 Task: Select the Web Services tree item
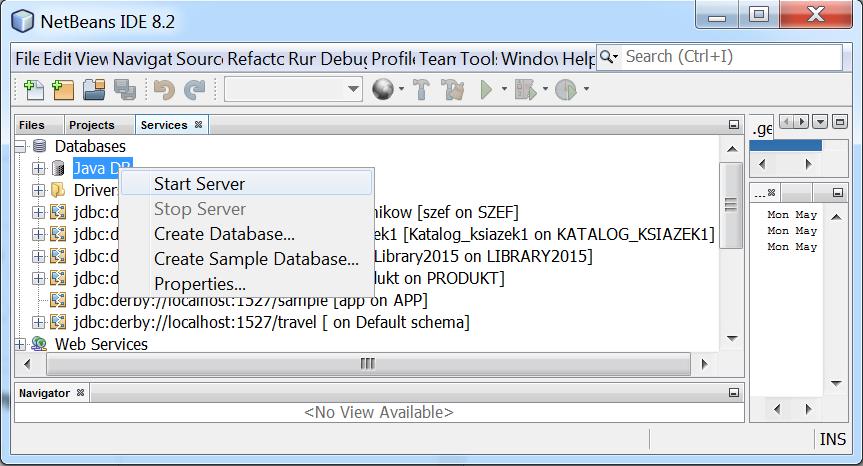click(x=101, y=344)
